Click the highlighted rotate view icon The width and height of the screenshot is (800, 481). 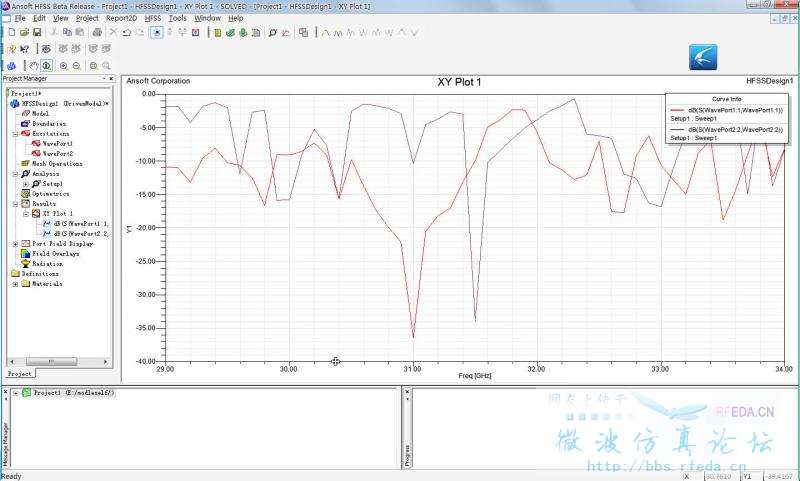click(x=46, y=66)
